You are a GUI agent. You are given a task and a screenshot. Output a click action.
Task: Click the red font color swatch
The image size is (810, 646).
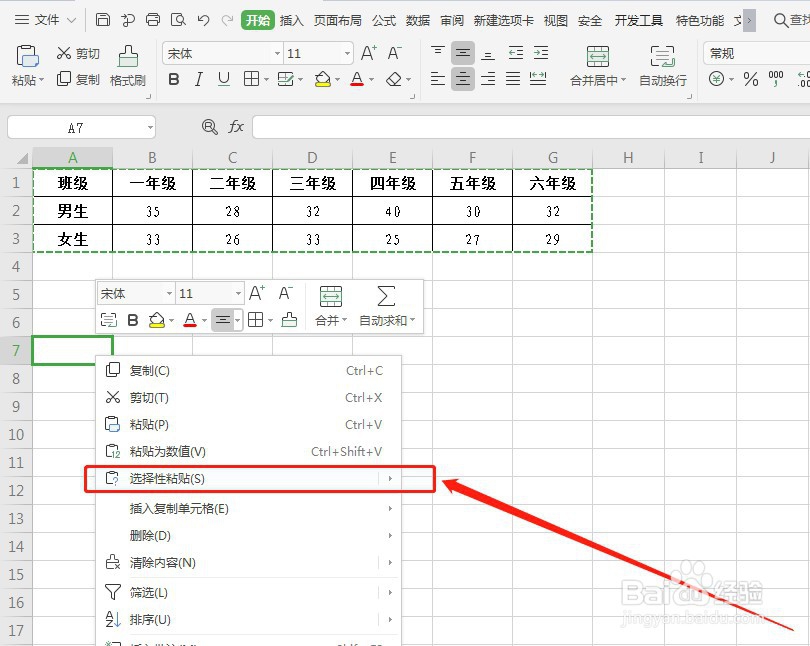[x=357, y=79]
